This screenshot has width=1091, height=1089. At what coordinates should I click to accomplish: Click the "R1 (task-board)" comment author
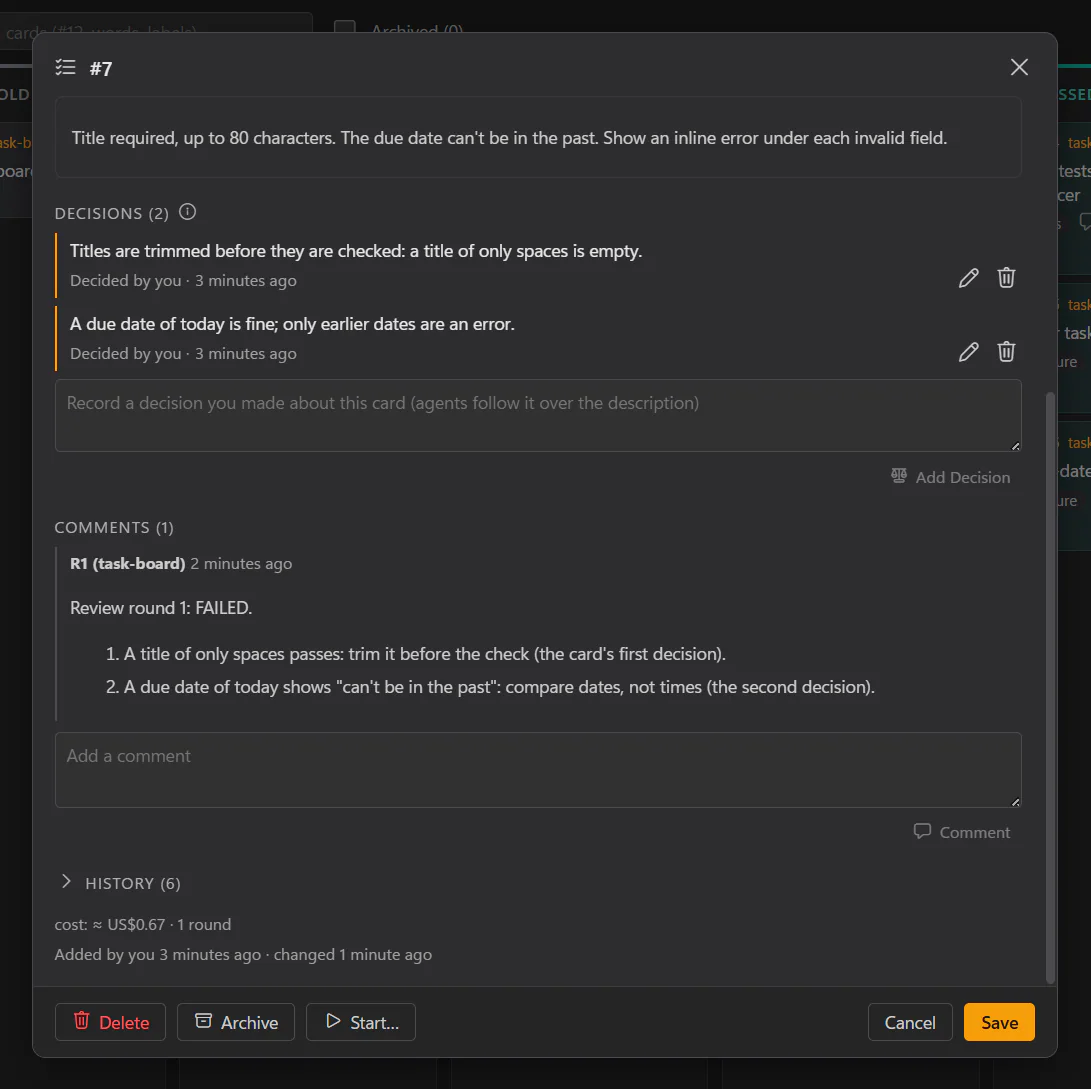click(x=127, y=564)
